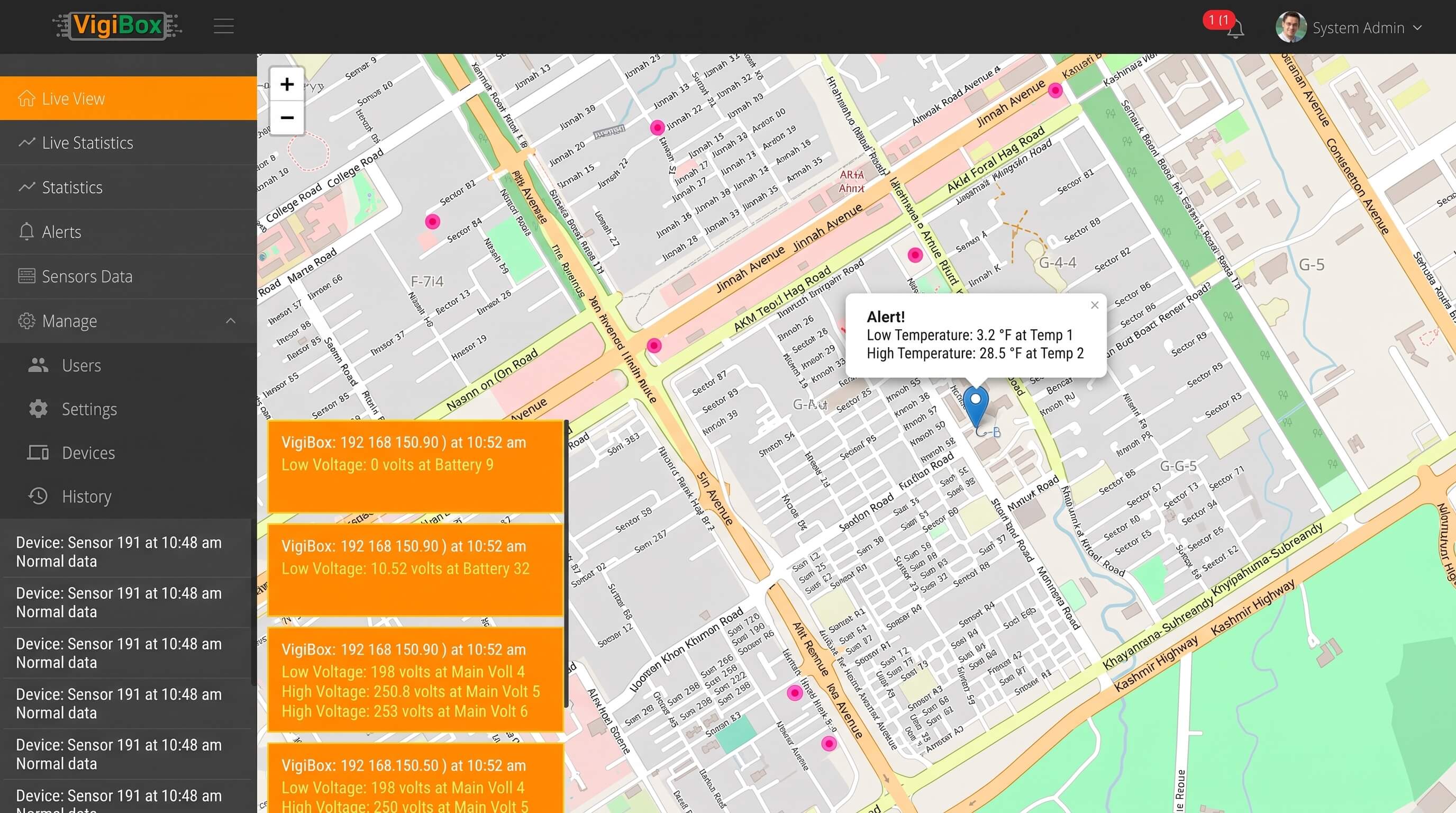1456x813 pixels.
Task: Click the Devices icon
Action: (39, 453)
